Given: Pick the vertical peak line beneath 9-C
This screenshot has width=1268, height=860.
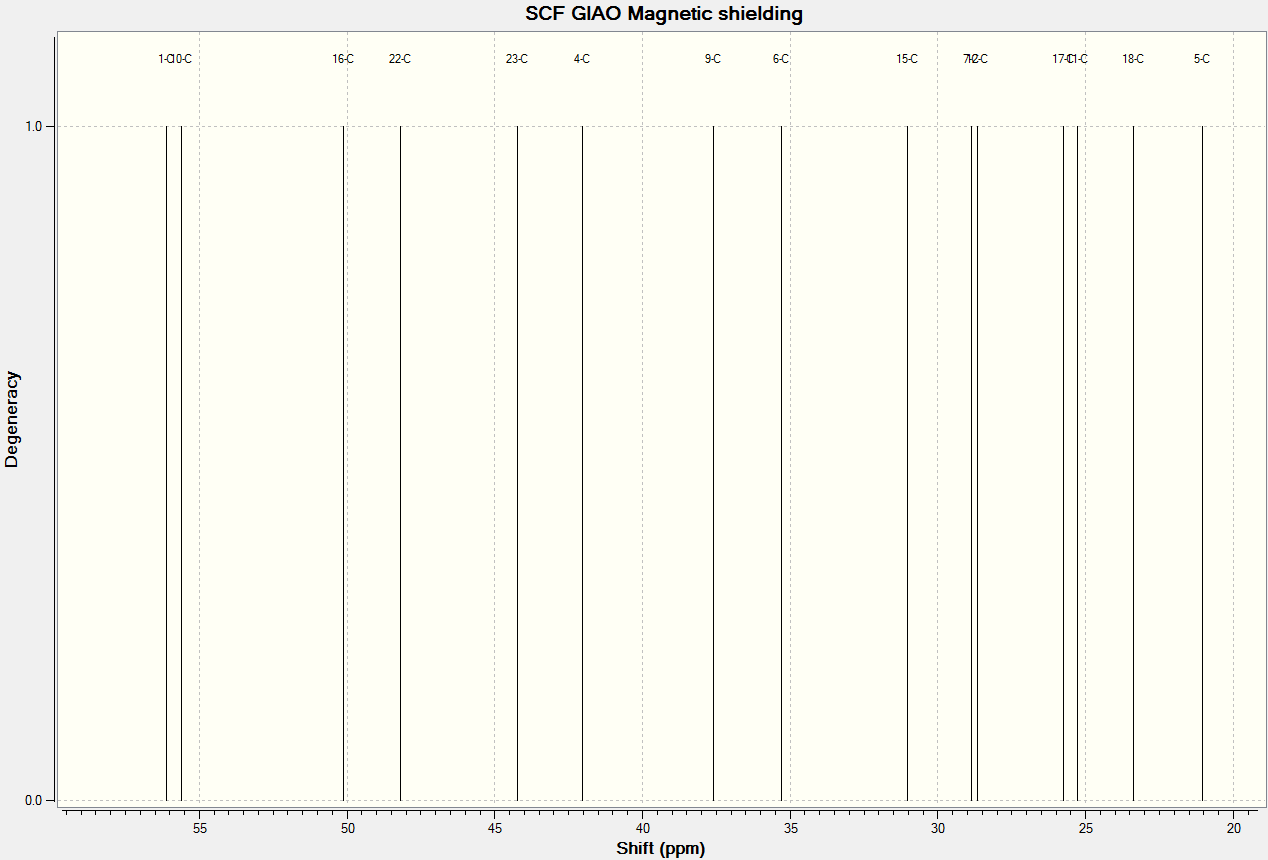Looking at the screenshot, I should [x=713, y=463].
